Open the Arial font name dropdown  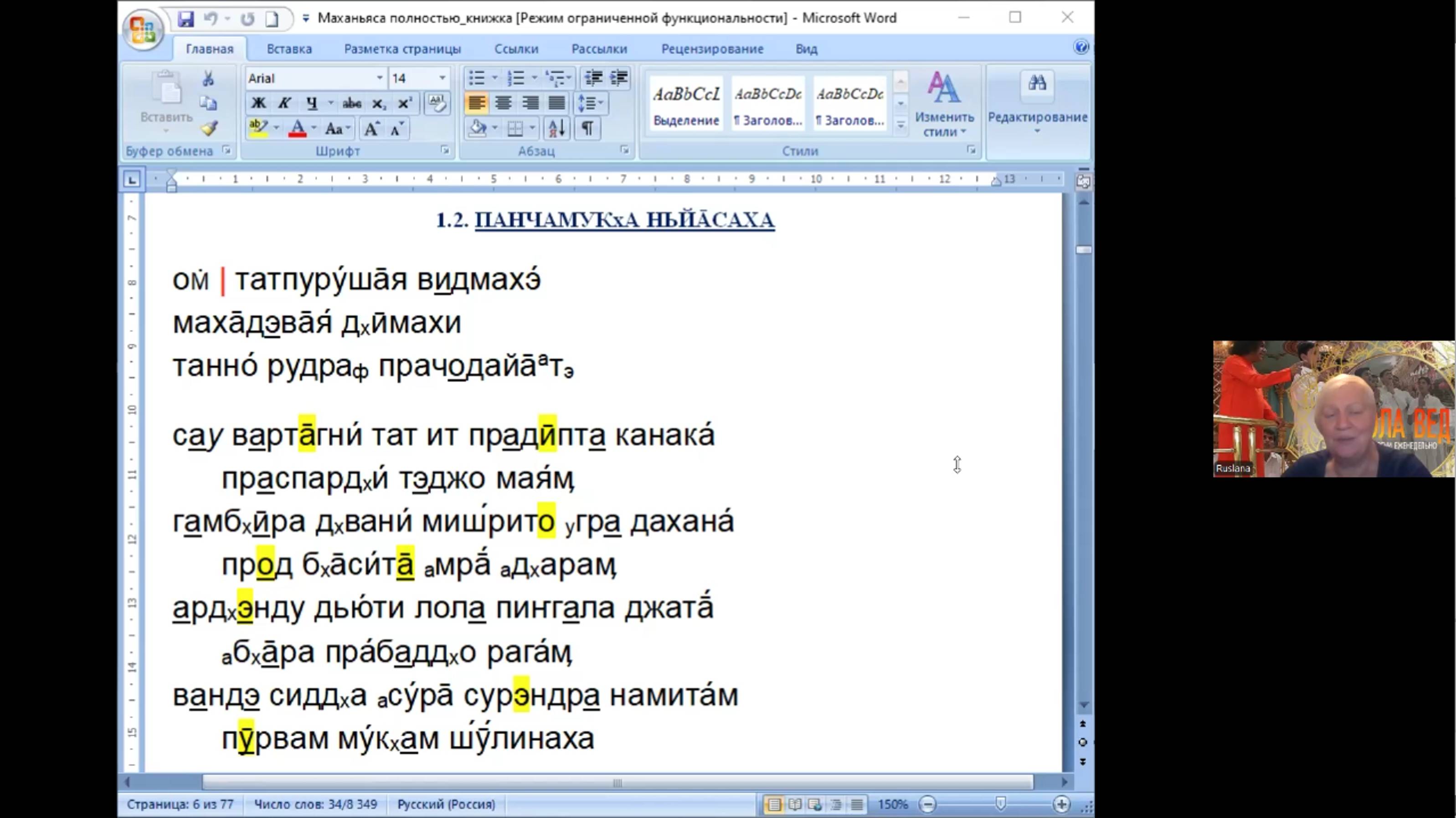point(380,78)
